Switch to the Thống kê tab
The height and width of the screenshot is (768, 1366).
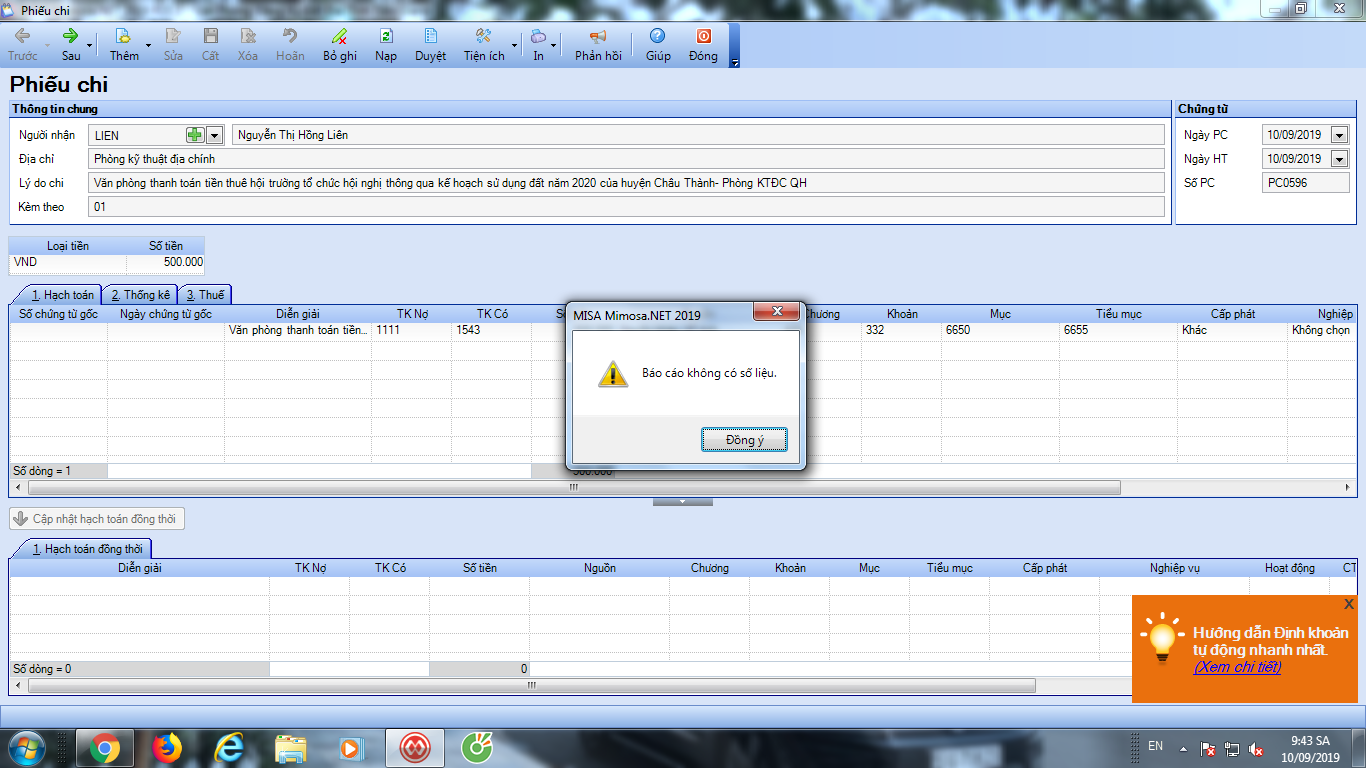140,295
